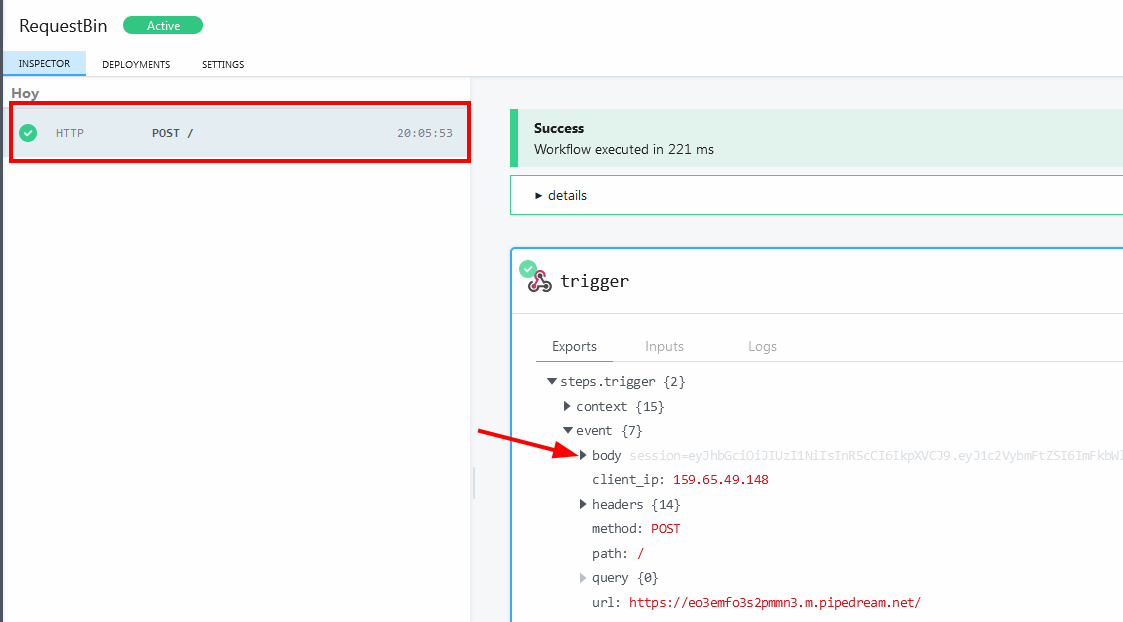
Task: Click the pipedream.net url value
Action: point(774,603)
